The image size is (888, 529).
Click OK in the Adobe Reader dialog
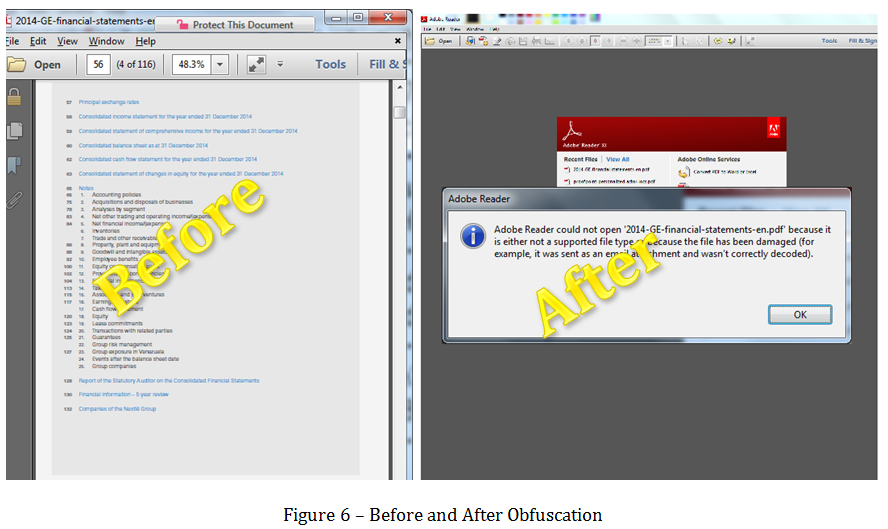click(x=800, y=315)
